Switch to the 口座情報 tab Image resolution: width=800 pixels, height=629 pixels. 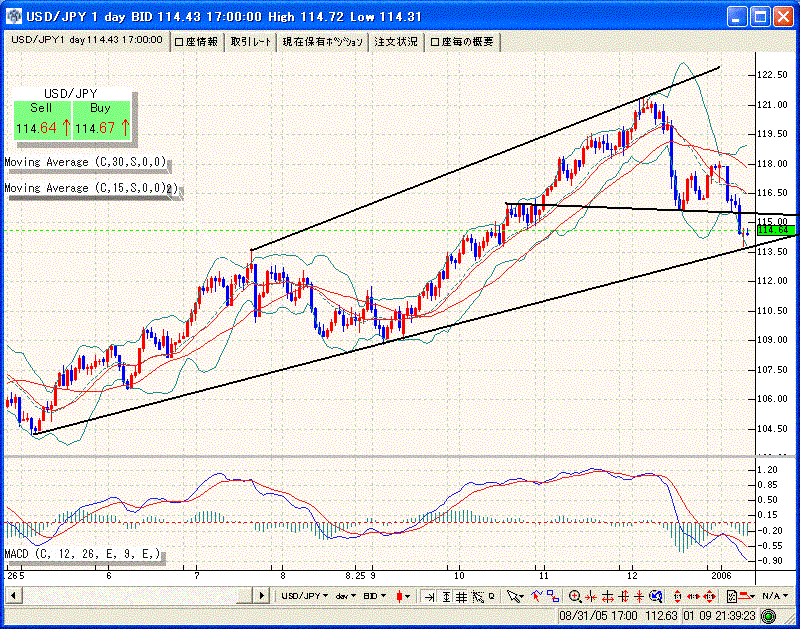tap(196, 42)
